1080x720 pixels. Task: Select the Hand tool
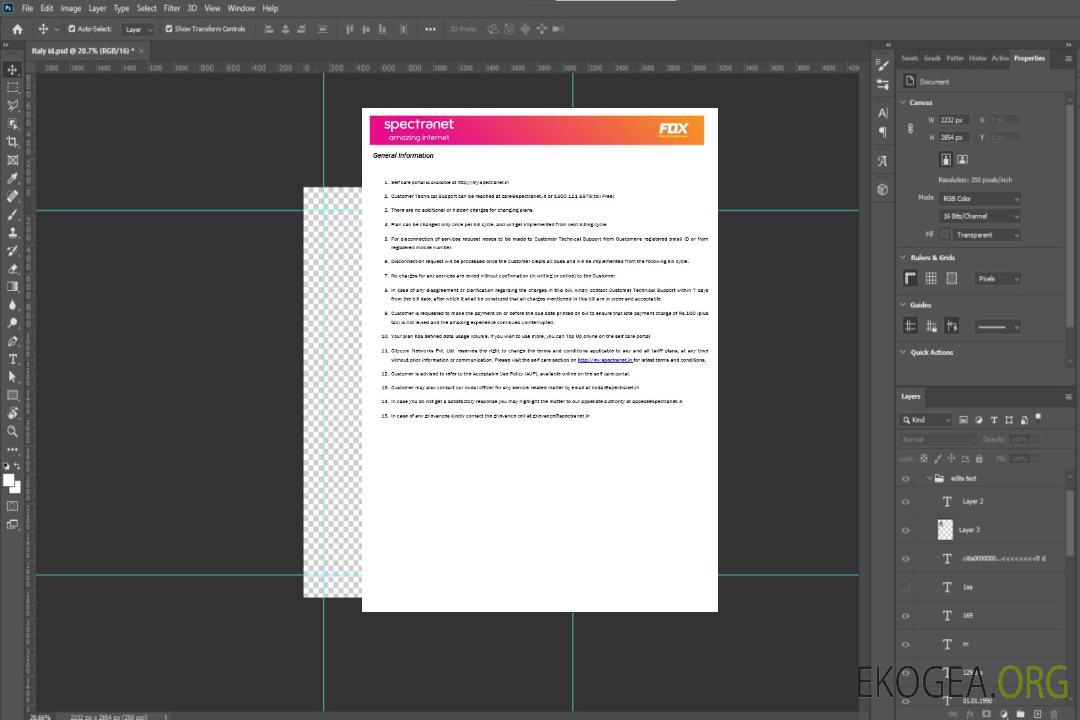pos(12,413)
